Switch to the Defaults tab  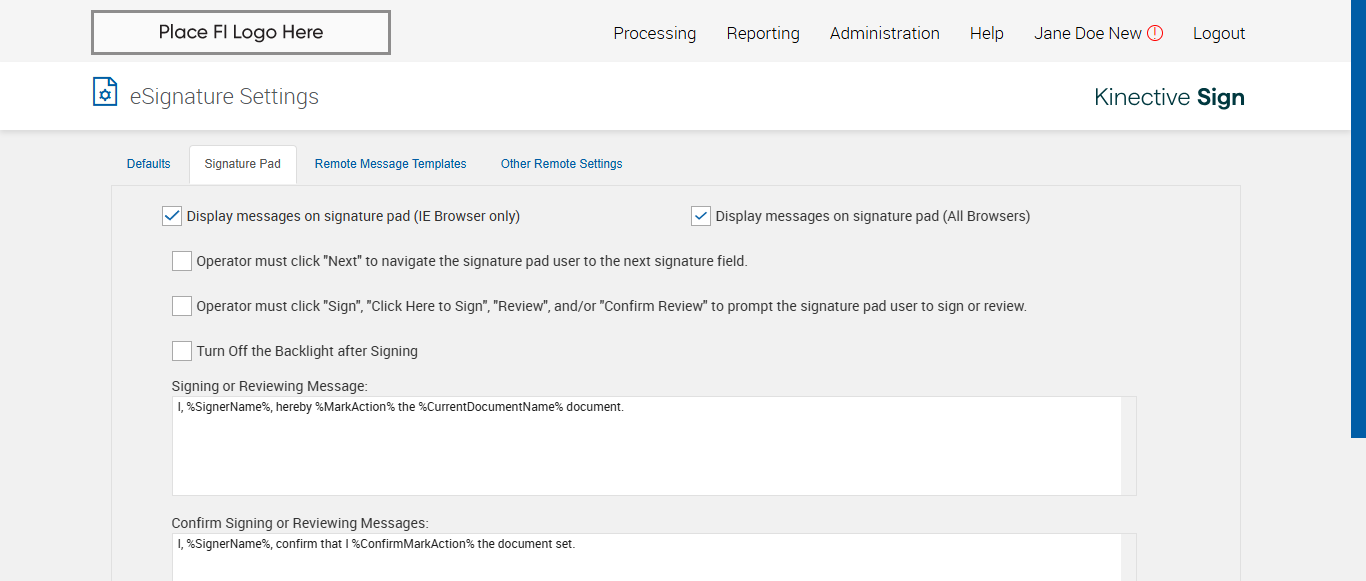coord(149,164)
